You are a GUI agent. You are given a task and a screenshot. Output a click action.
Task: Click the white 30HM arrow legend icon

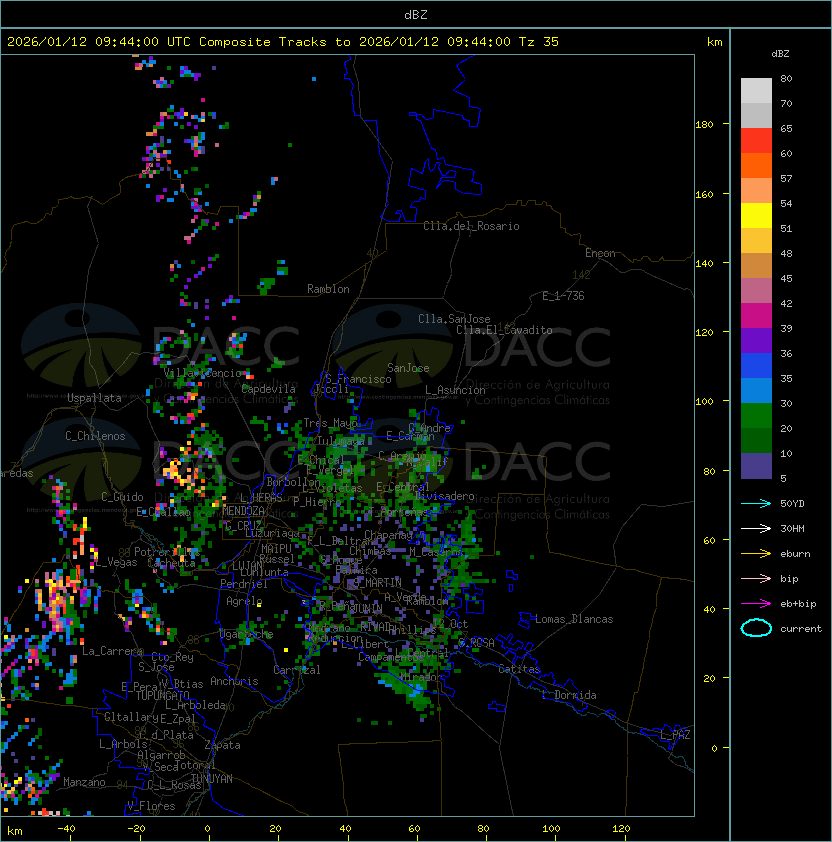tap(756, 528)
